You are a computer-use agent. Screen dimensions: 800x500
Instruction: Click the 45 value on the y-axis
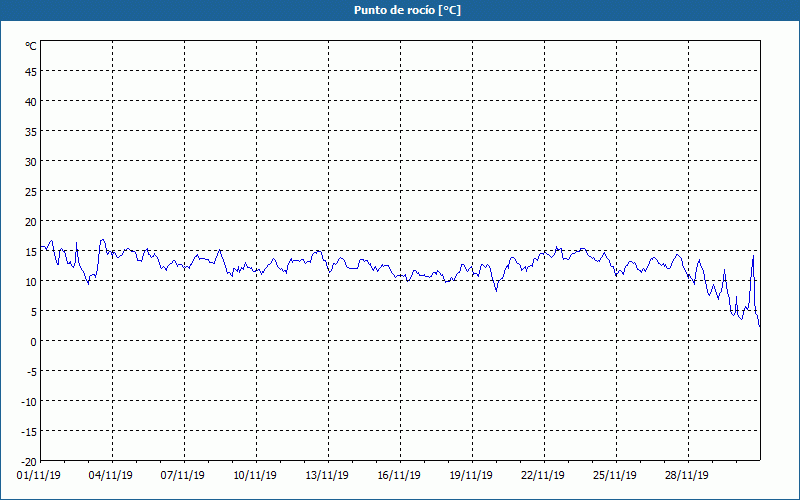point(31,72)
